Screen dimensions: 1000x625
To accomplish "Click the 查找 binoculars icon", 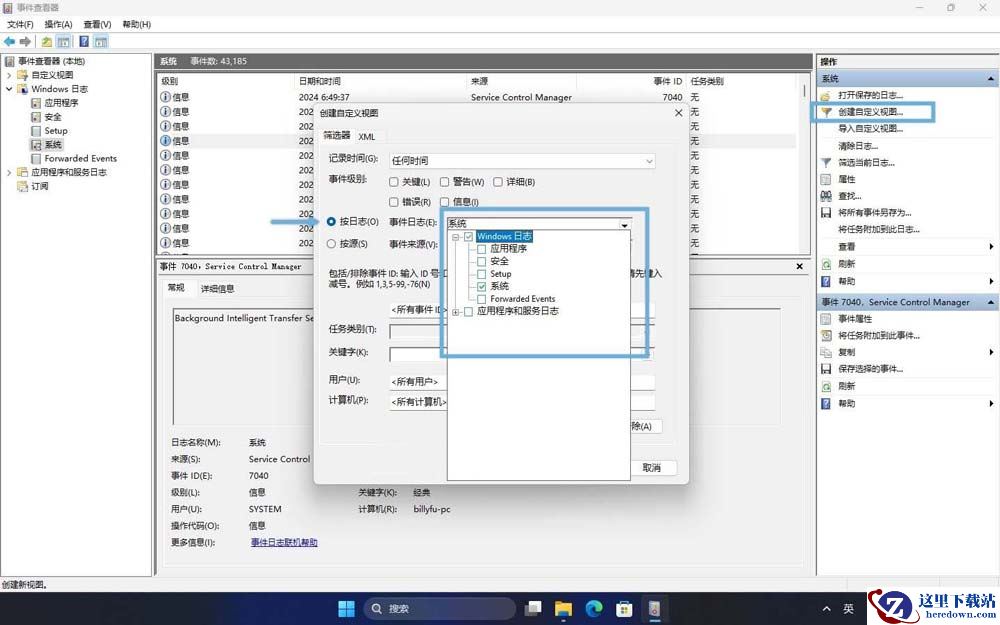I will pos(826,196).
